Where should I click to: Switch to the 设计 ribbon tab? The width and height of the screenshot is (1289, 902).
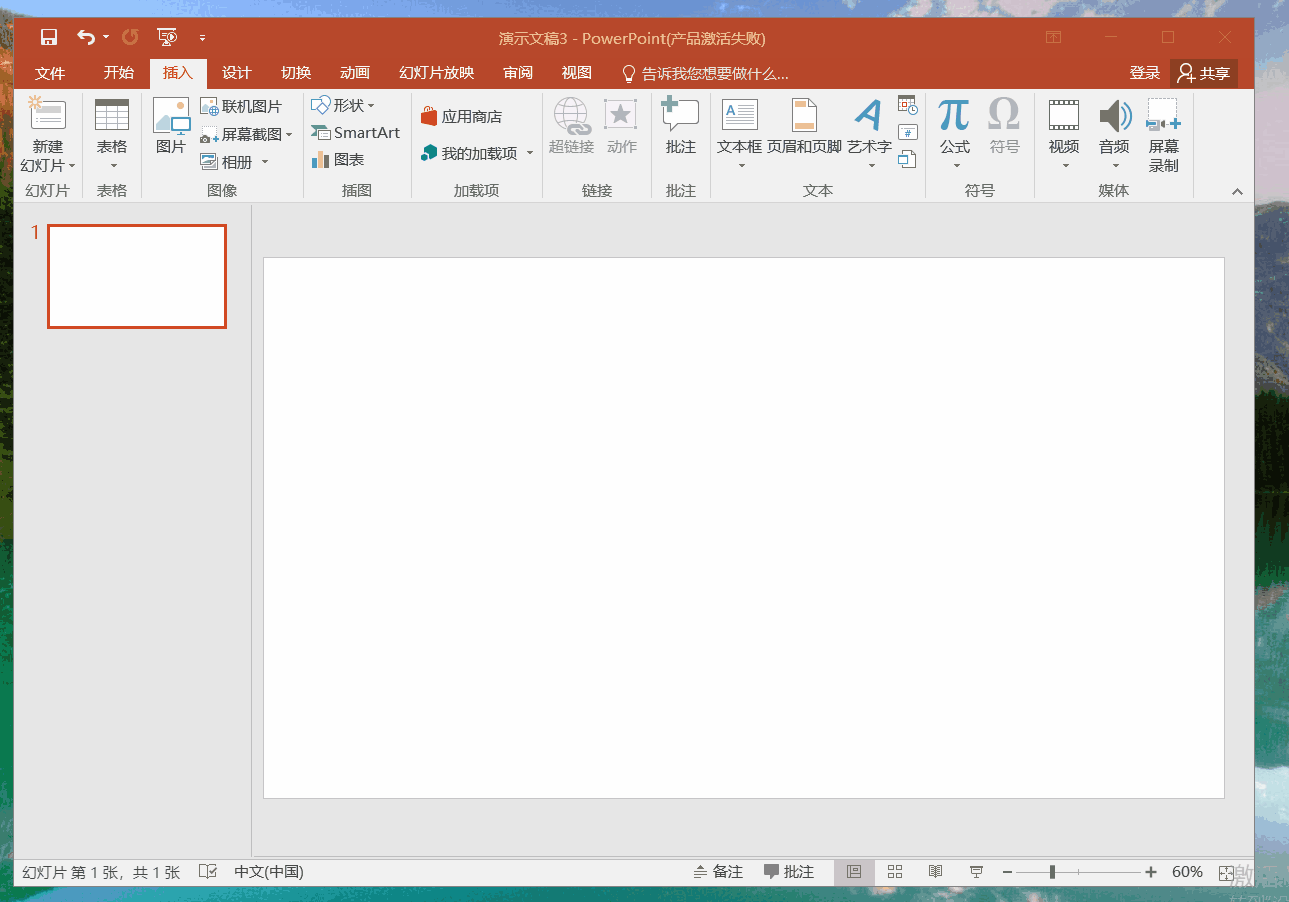pyautogui.click(x=236, y=72)
